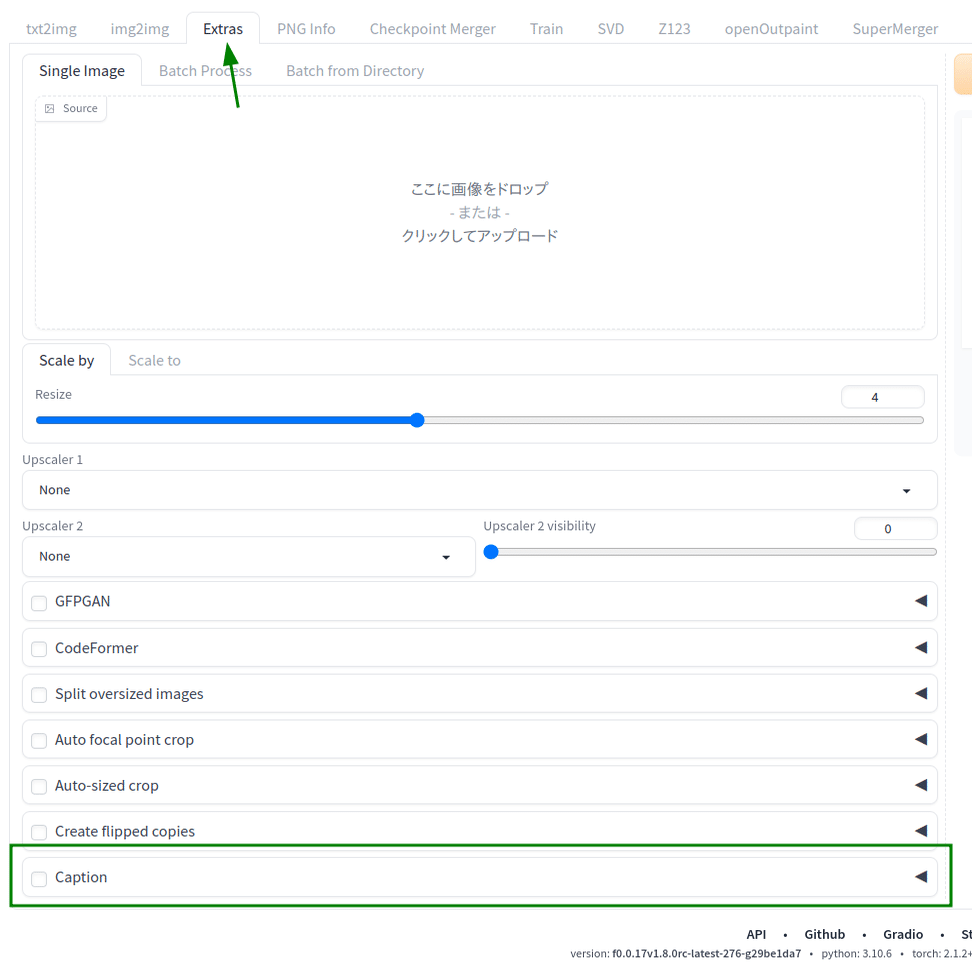This screenshot has height=972, width=972.
Task: Expand the Caption section arrow
Action: (921, 877)
